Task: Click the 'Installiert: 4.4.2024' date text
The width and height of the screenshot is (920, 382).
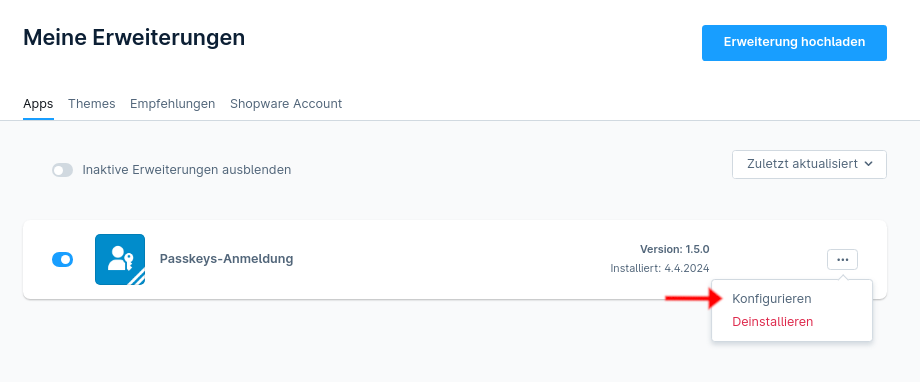Action: tap(659, 269)
